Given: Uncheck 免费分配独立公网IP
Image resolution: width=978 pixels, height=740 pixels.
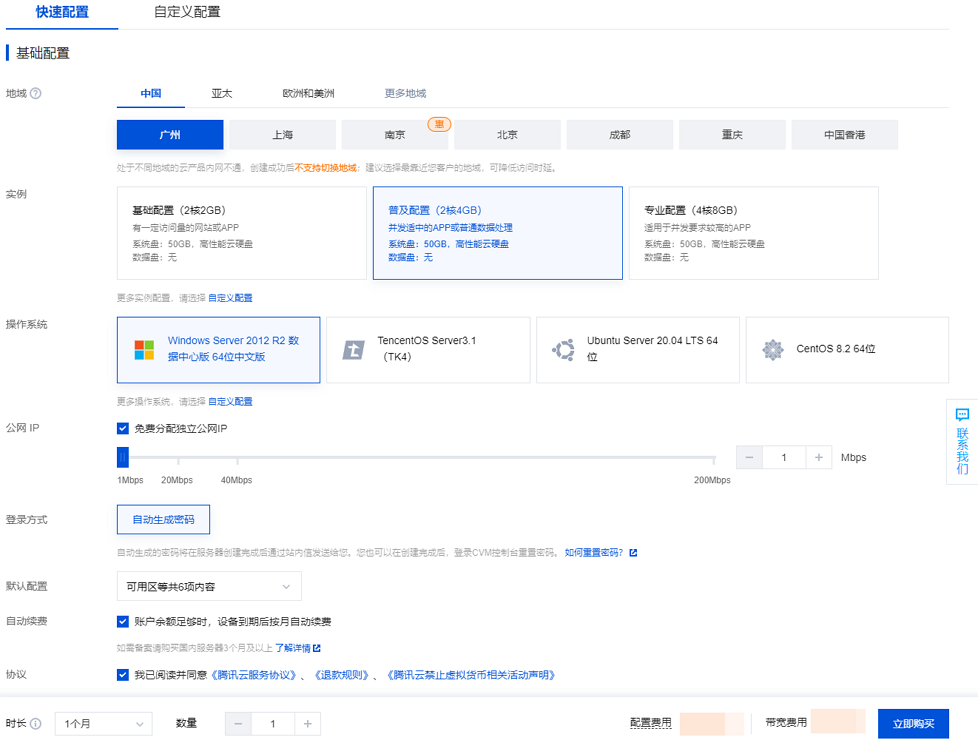Looking at the screenshot, I should [123, 428].
